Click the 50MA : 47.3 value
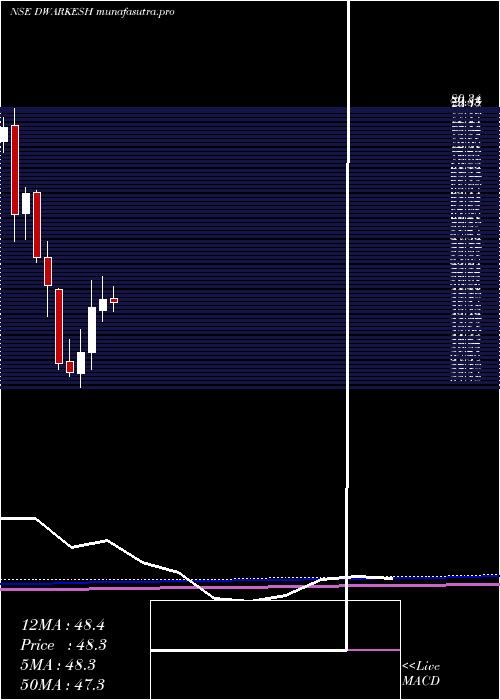The width and height of the screenshot is (500, 700). tap(63, 684)
